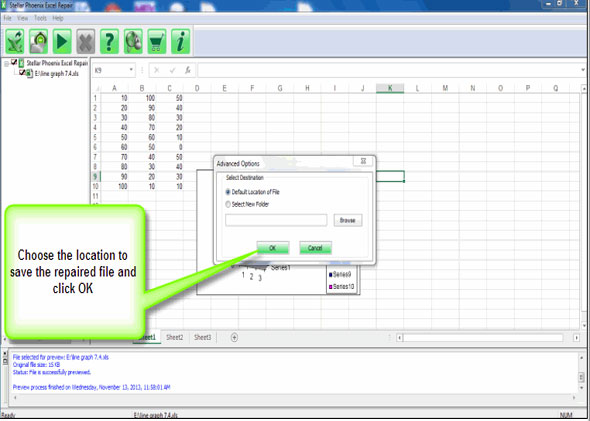Click the formula bar confirm check icon

pos(172,70)
